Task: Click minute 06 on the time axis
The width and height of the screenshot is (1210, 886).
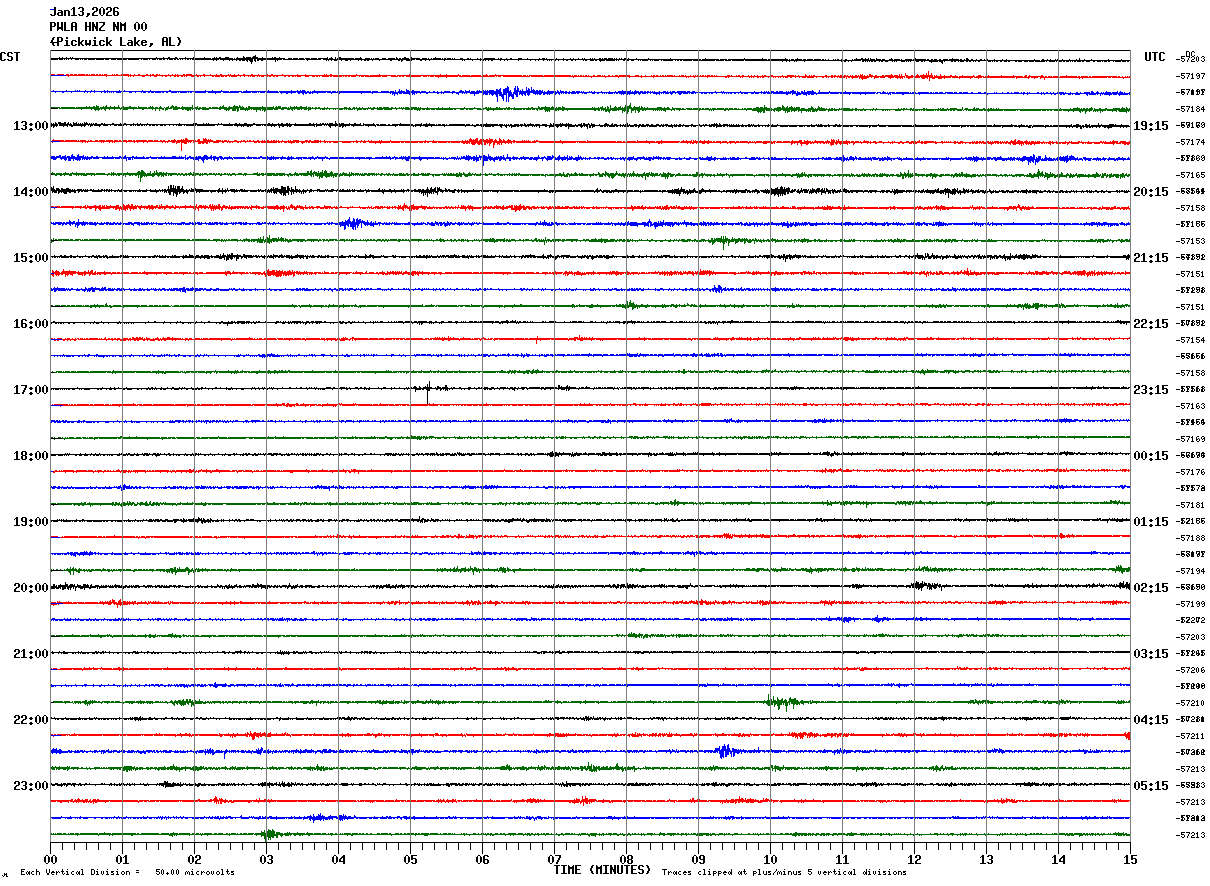Action: point(482,860)
